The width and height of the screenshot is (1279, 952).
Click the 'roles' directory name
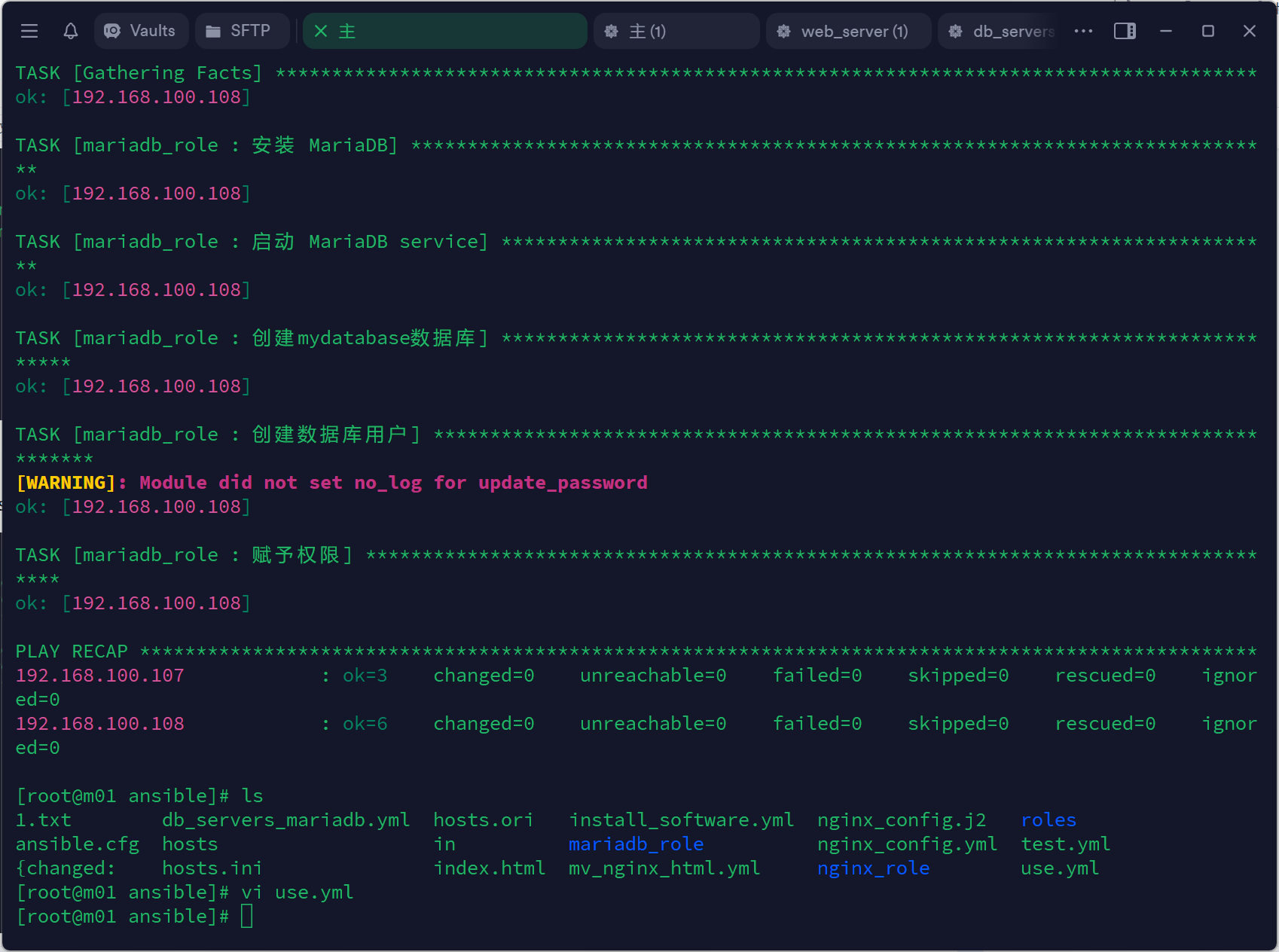1049,820
